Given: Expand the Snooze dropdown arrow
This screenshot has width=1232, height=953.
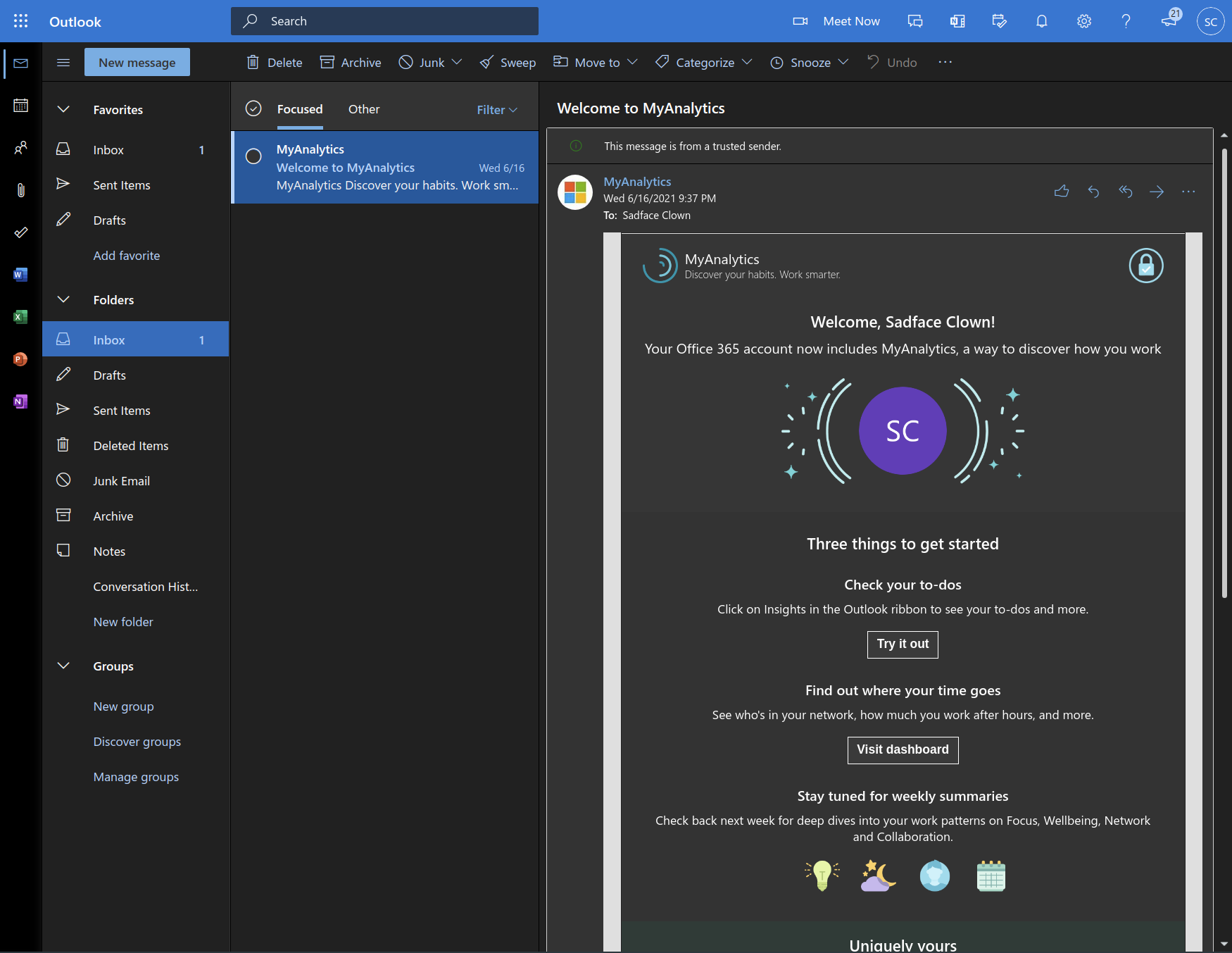Looking at the screenshot, I should pos(843,62).
